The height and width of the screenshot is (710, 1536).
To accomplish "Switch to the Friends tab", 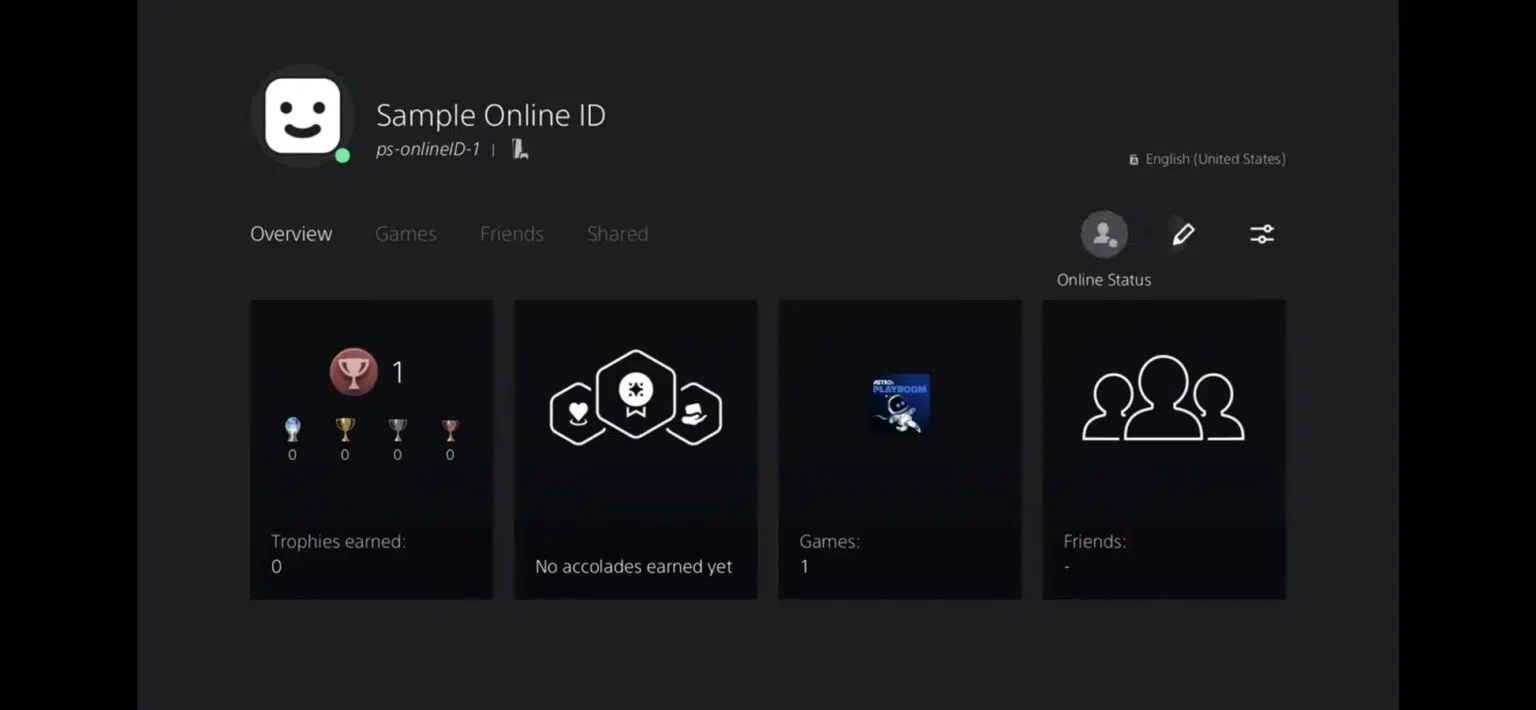I will click(x=511, y=234).
